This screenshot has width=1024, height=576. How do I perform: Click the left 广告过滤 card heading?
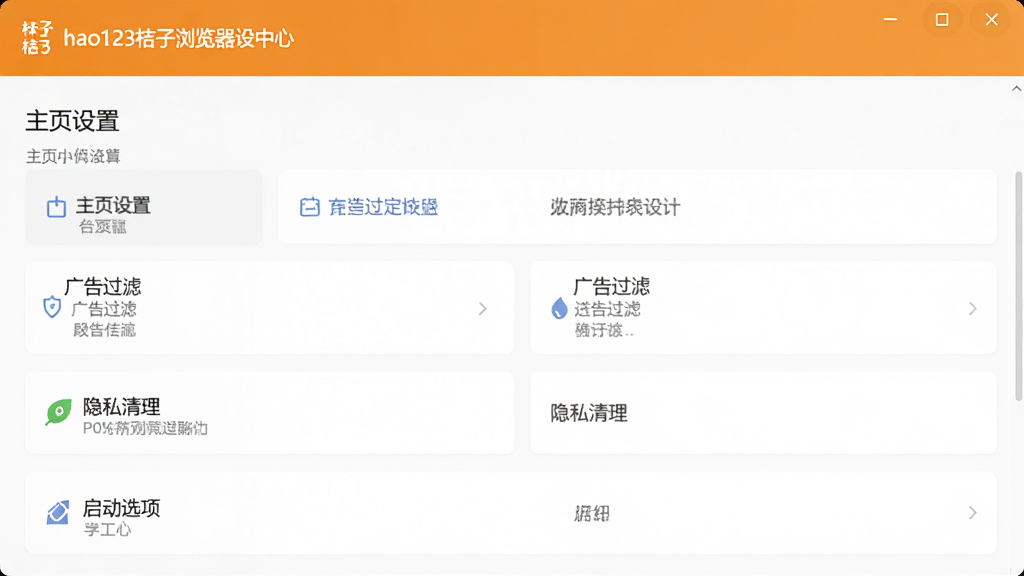(x=103, y=286)
